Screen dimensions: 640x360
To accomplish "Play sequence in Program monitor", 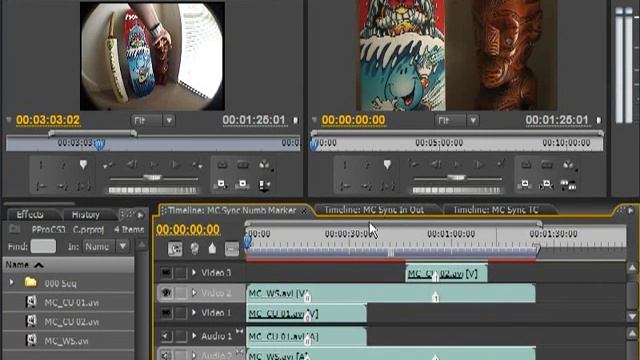I will pyautogui.click(x=458, y=164).
